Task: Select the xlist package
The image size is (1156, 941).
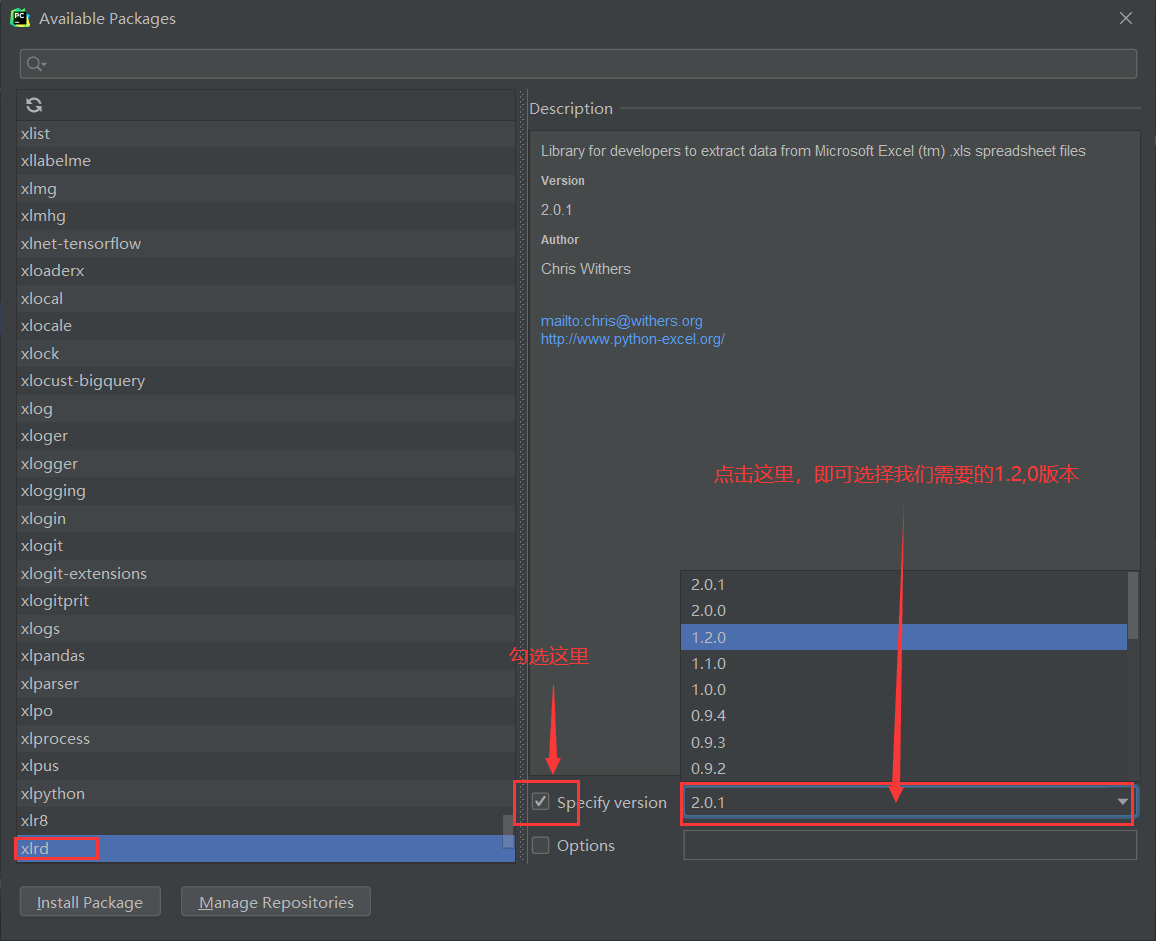Action: (x=265, y=133)
